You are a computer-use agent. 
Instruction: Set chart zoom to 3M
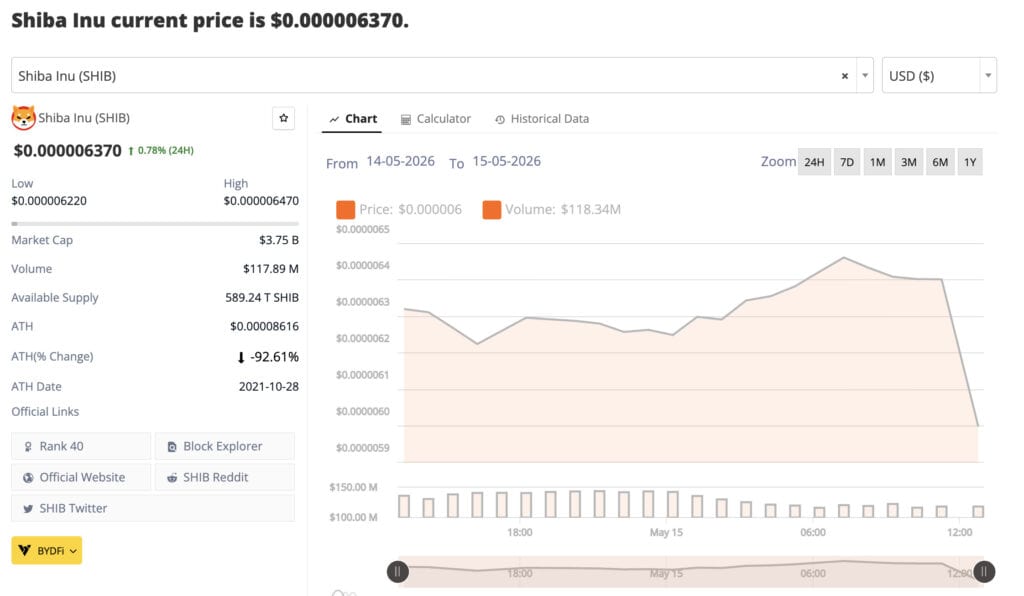pyautogui.click(x=909, y=162)
